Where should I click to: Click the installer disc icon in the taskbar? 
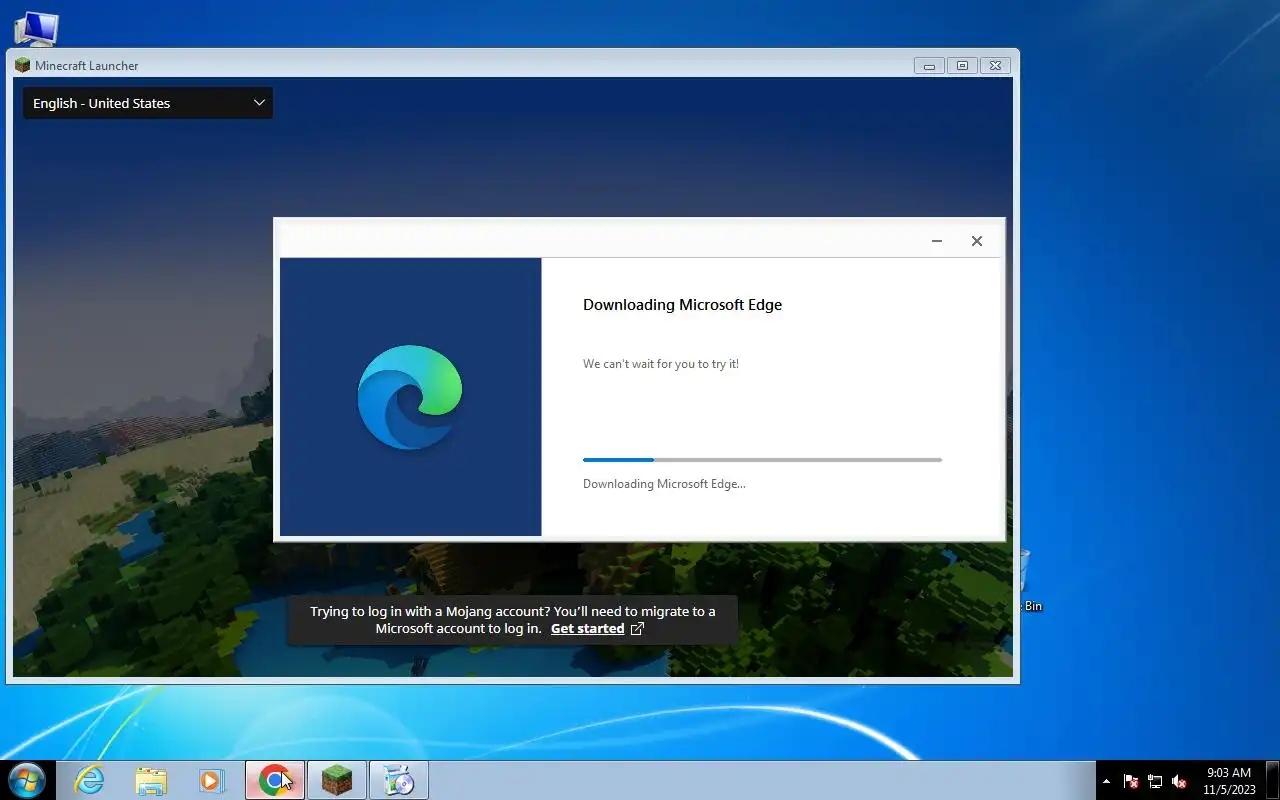tap(399, 780)
